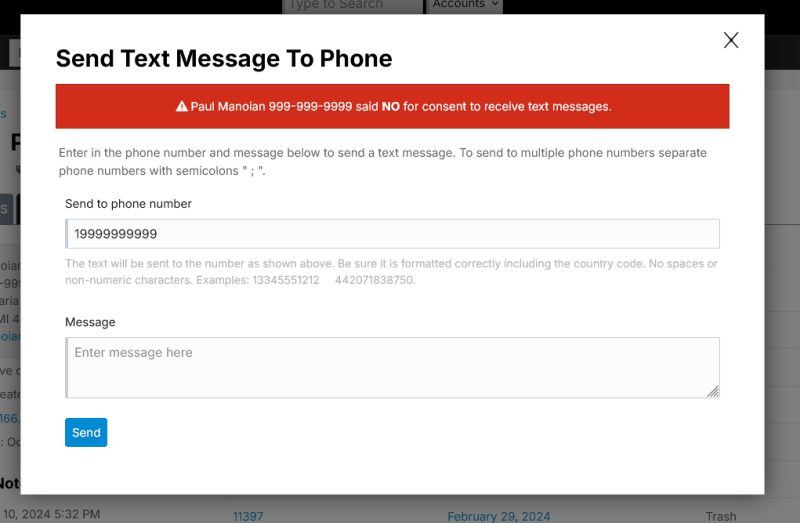This screenshot has width=800, height=523.
Task: Click the 'Message' field label
Action: pos(90,322)
